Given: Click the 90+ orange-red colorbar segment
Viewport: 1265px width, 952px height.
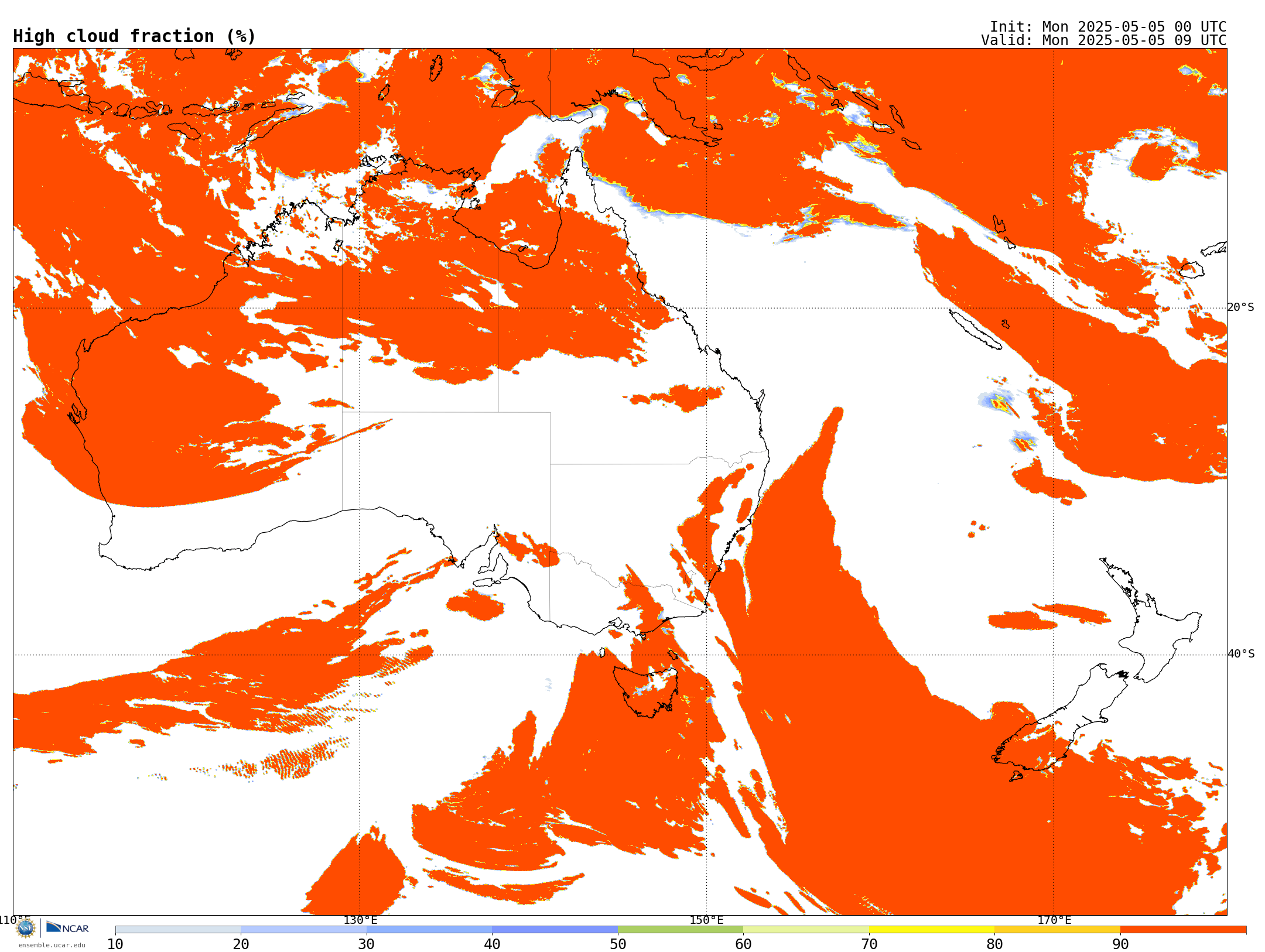Looking at the screenshot, I should 1183,930.
